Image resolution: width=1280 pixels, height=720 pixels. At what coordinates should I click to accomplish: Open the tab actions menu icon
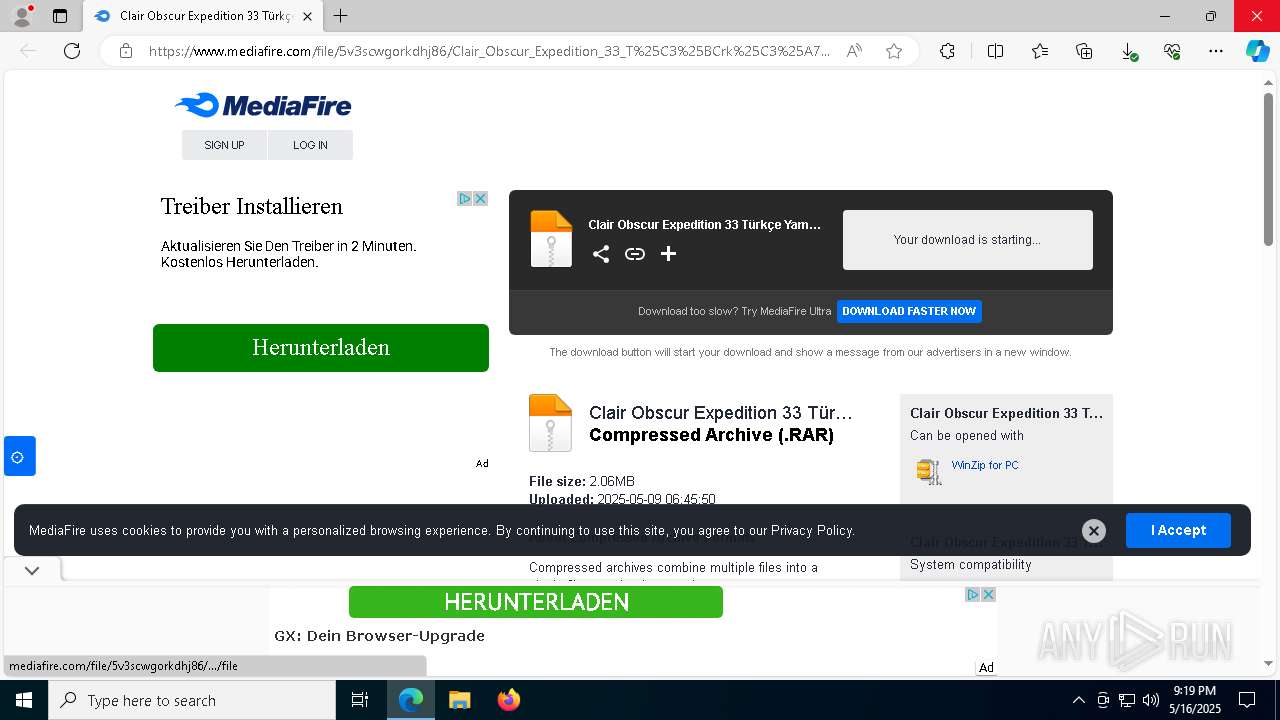[x=60, y=16]
